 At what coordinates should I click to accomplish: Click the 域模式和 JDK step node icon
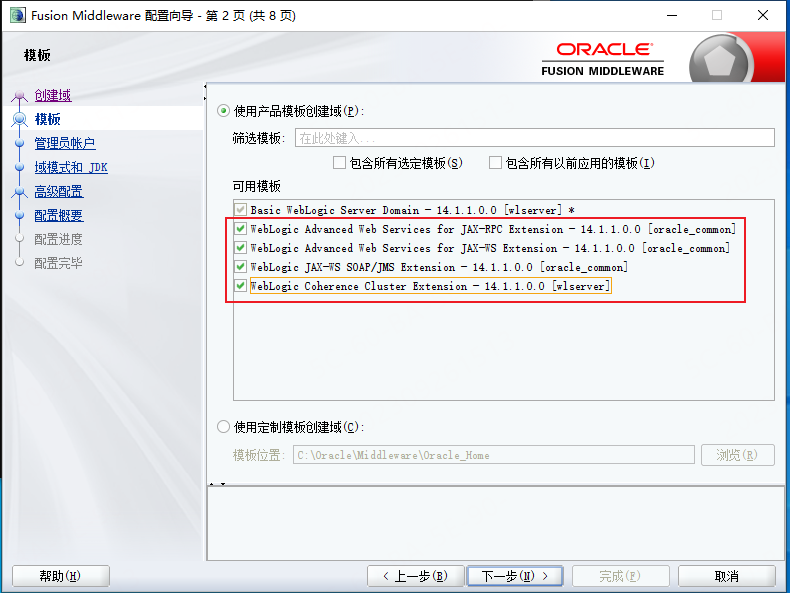point(20,167)
